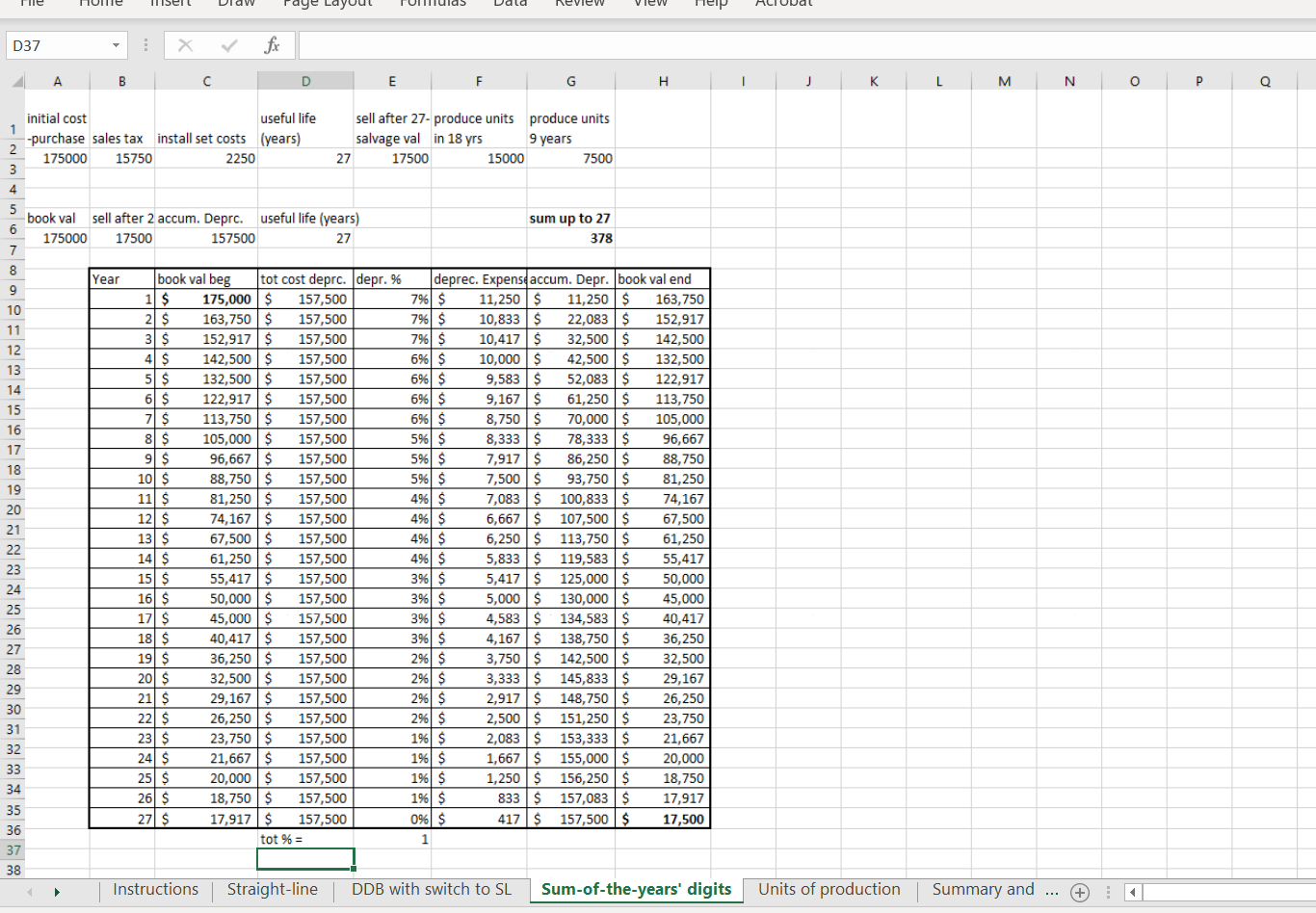Viewport: 1316px width, 913px height.
Task: Click into the formula bar input
Action: (x=806, y=45)
